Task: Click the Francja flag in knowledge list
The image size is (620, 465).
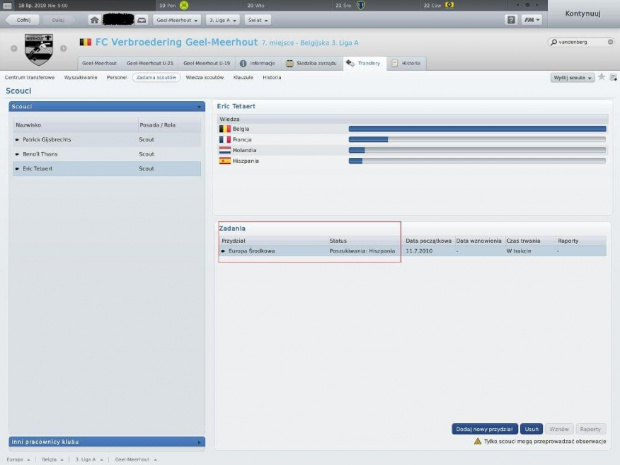Action: (x=225, y=140)
